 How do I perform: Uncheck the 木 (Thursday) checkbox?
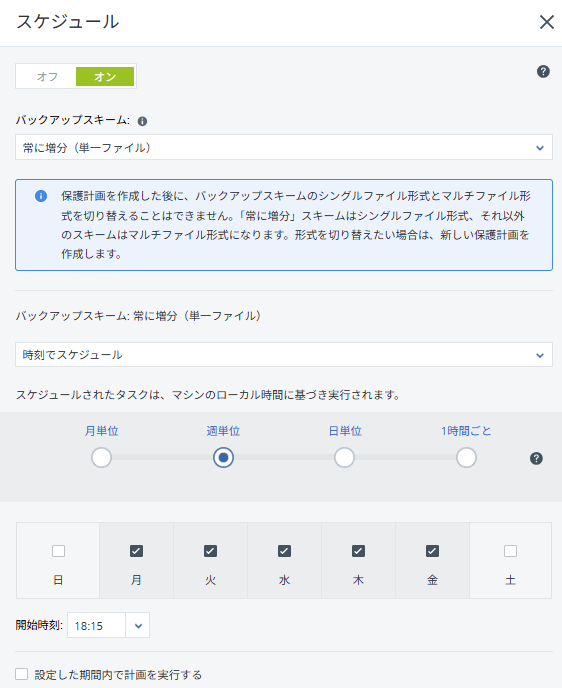pos(358,551)
